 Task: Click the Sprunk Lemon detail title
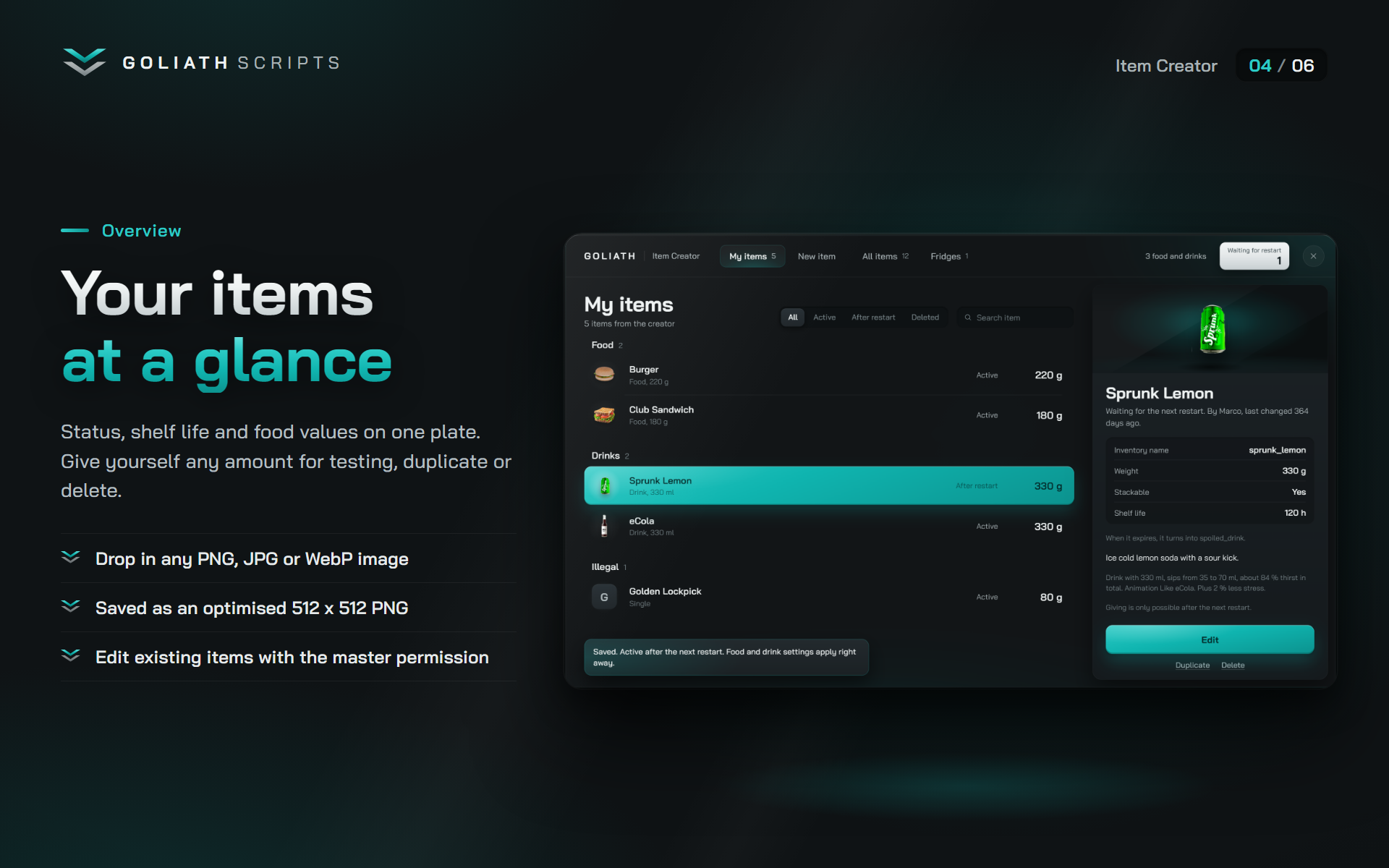tap(1159, 393)
